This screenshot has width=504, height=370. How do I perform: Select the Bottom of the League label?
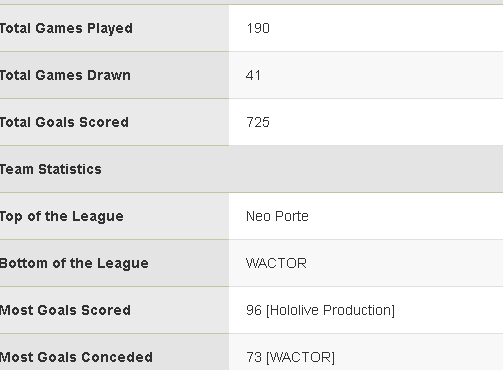click(74, 263)
